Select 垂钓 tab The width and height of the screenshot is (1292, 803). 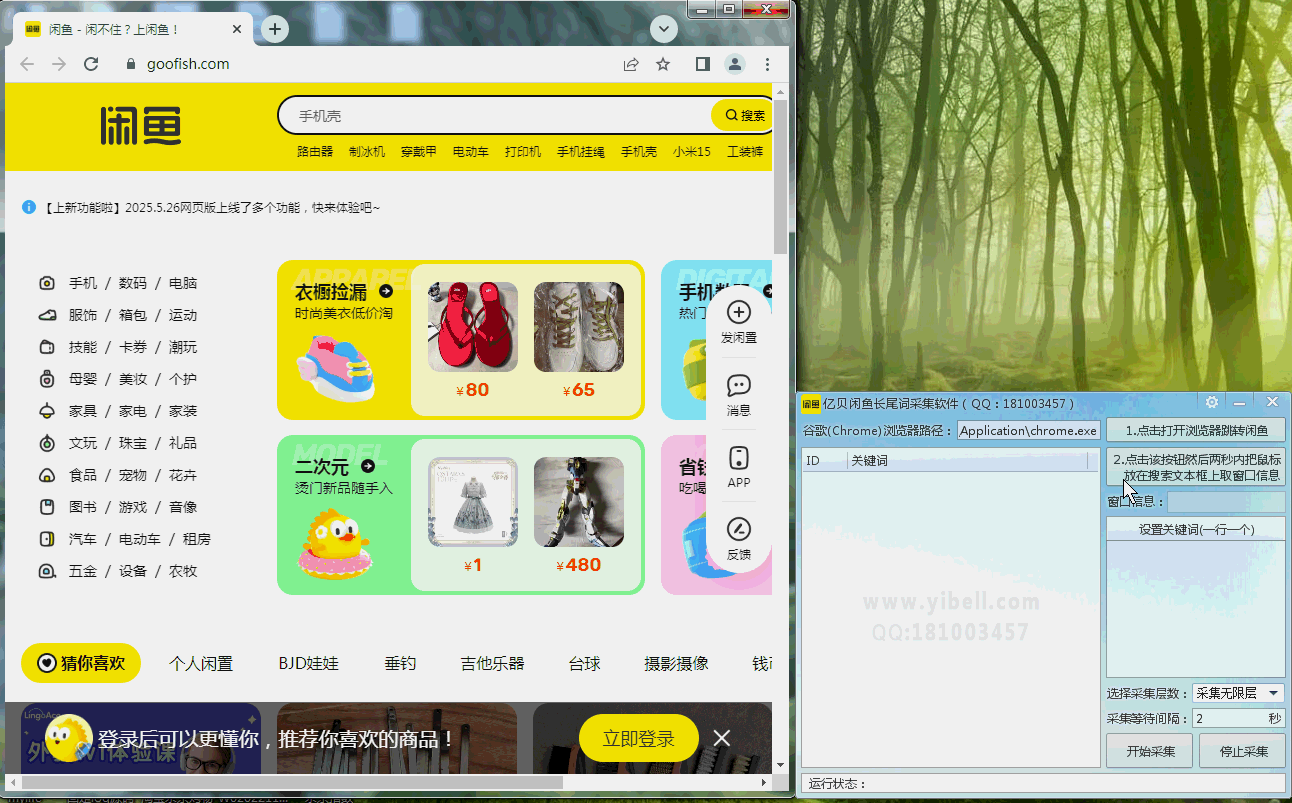[400, 663]
